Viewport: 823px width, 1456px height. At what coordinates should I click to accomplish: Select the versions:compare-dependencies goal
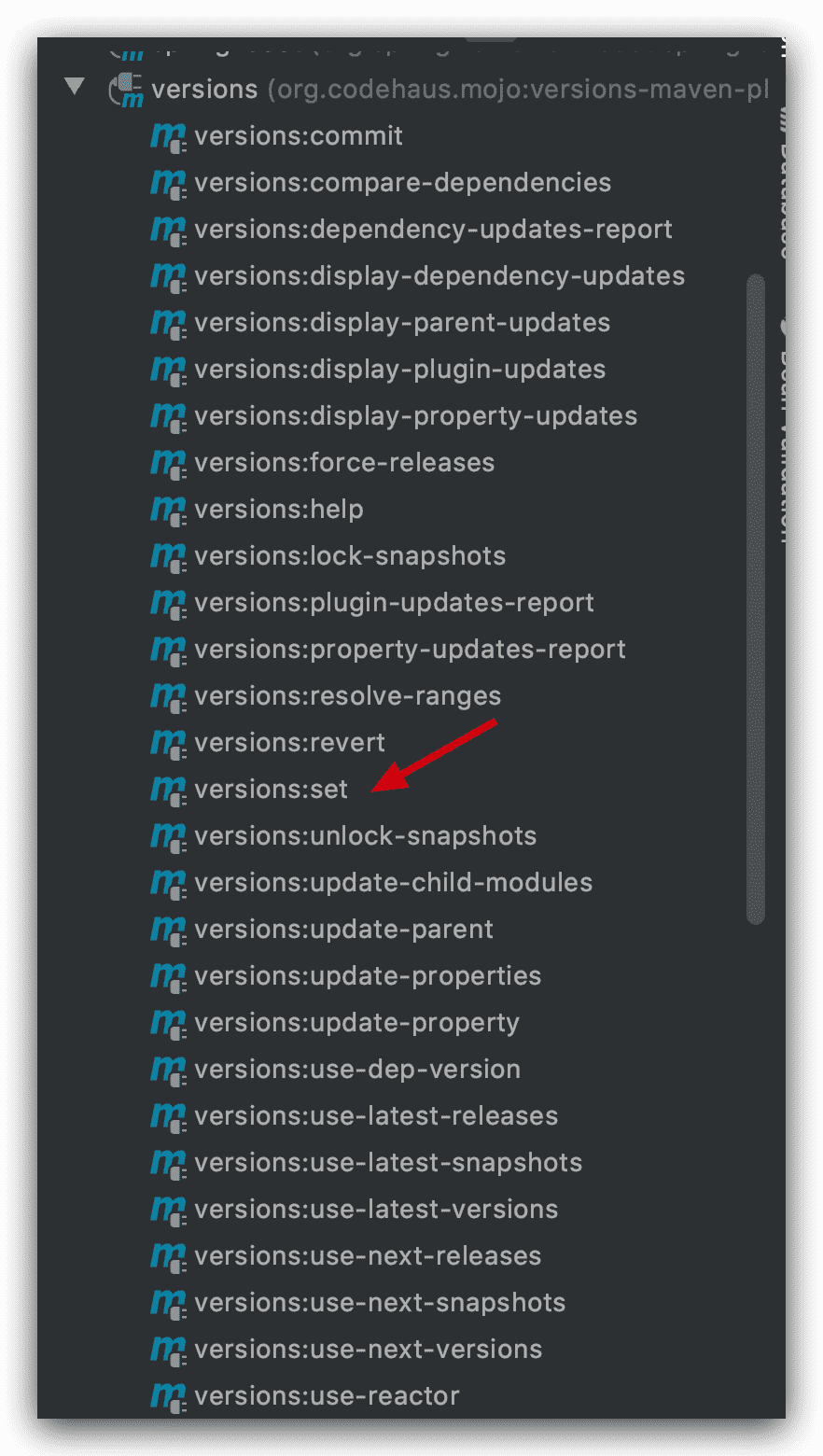(x=403, y=183)
